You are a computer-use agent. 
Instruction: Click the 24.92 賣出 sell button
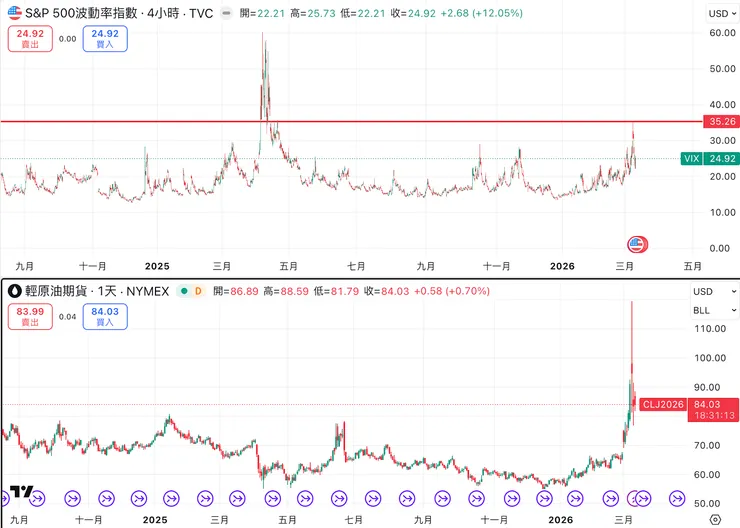[x=30, y=39]
